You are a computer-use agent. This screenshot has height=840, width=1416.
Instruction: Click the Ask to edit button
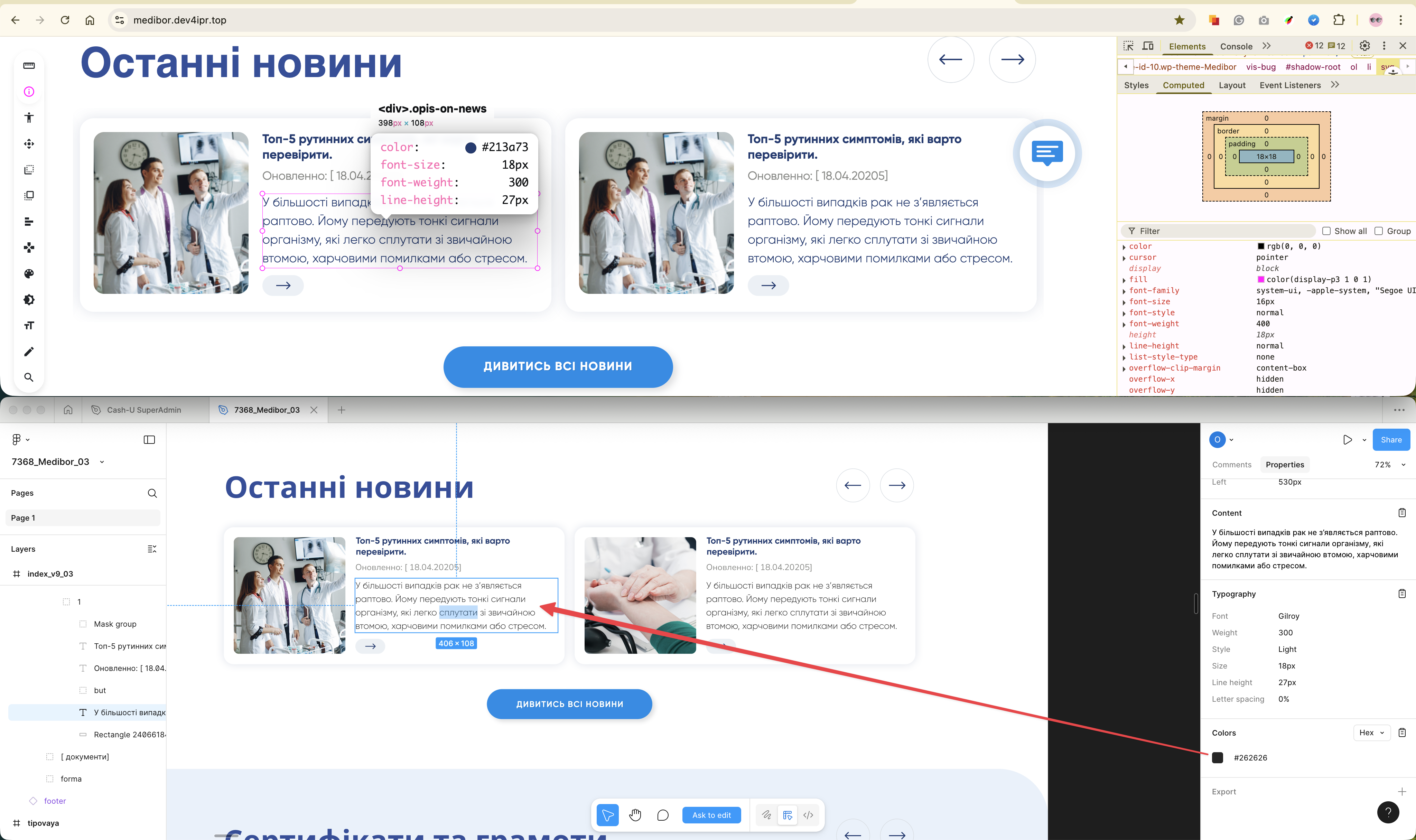[711, 815]
